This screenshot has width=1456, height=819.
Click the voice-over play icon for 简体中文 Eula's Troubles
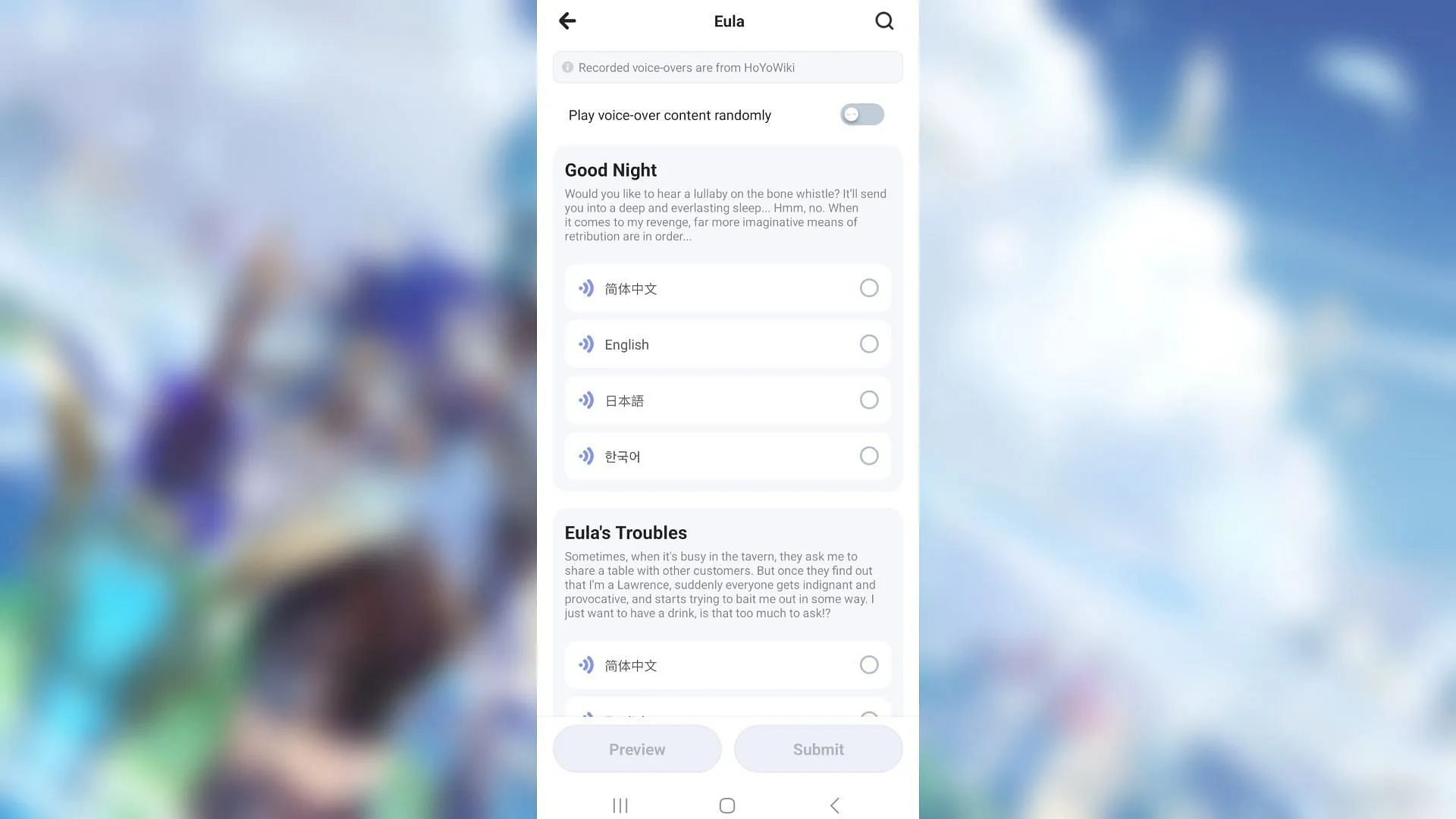point(586,665)
